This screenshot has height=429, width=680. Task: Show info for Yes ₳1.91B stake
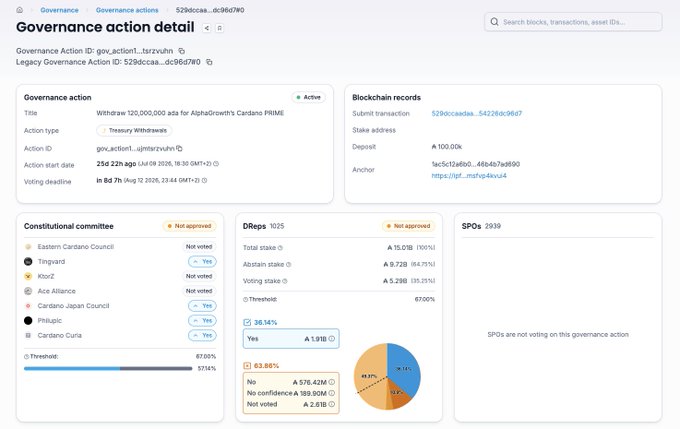point(332,339)
